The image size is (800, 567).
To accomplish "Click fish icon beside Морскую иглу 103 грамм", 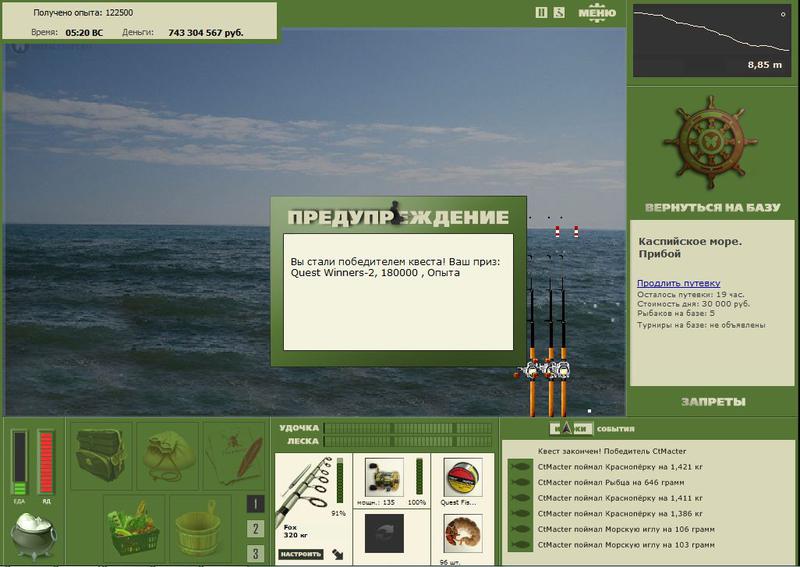I will coord(520,545).
